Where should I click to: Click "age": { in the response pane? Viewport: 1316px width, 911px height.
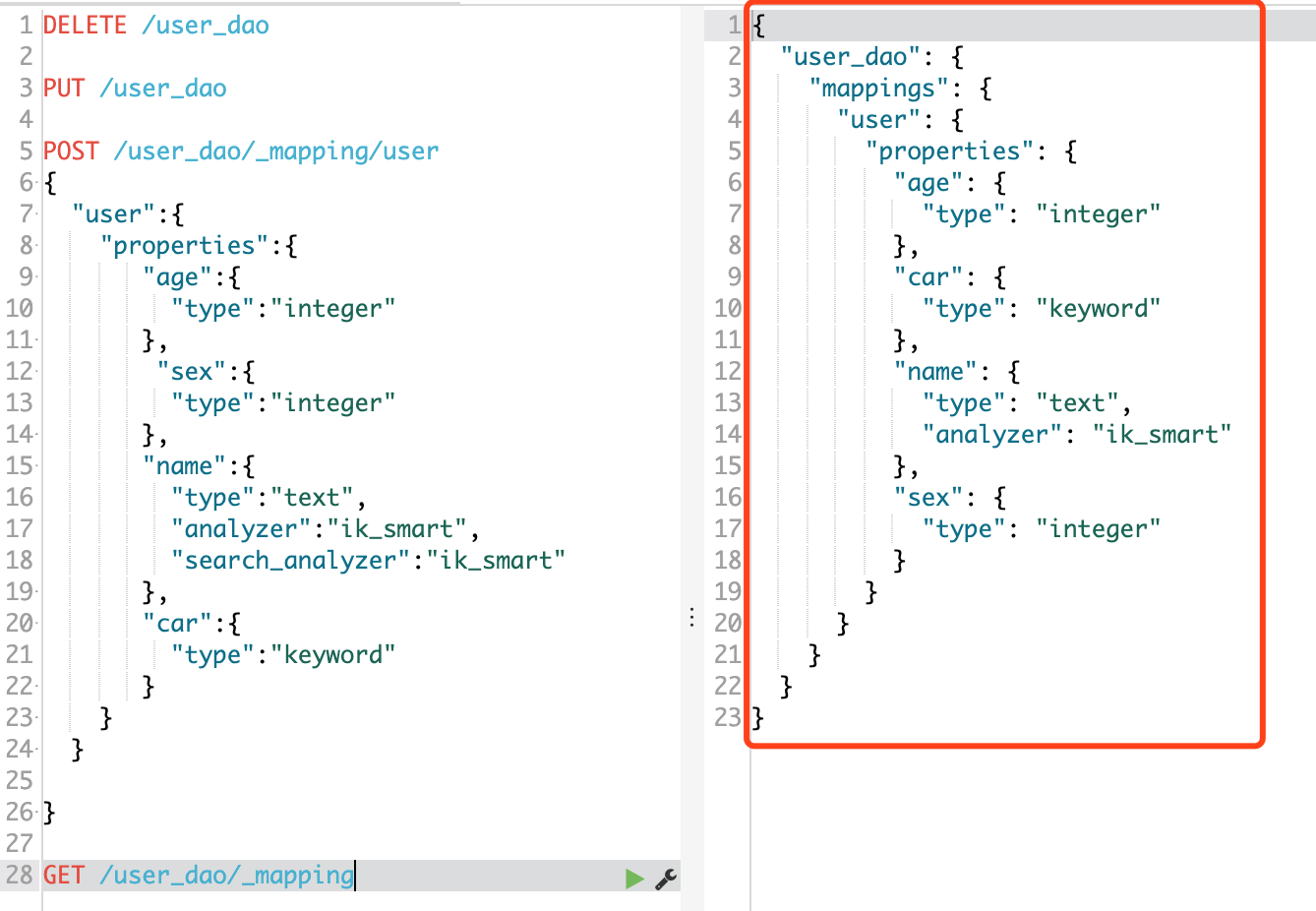(x=950, y=183)
